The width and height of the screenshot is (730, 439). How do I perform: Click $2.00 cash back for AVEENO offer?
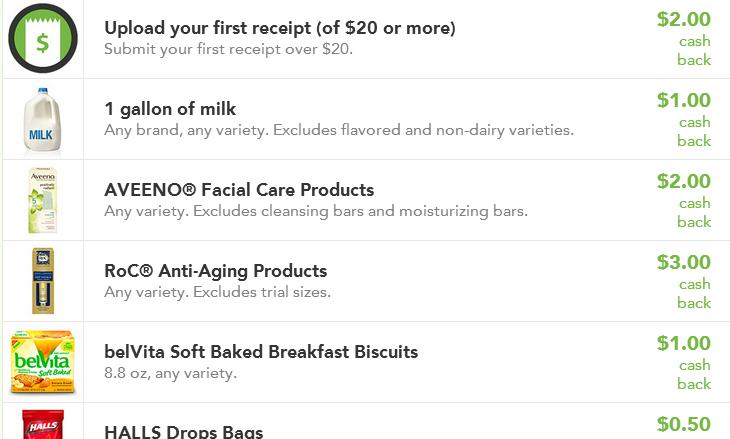684,201
